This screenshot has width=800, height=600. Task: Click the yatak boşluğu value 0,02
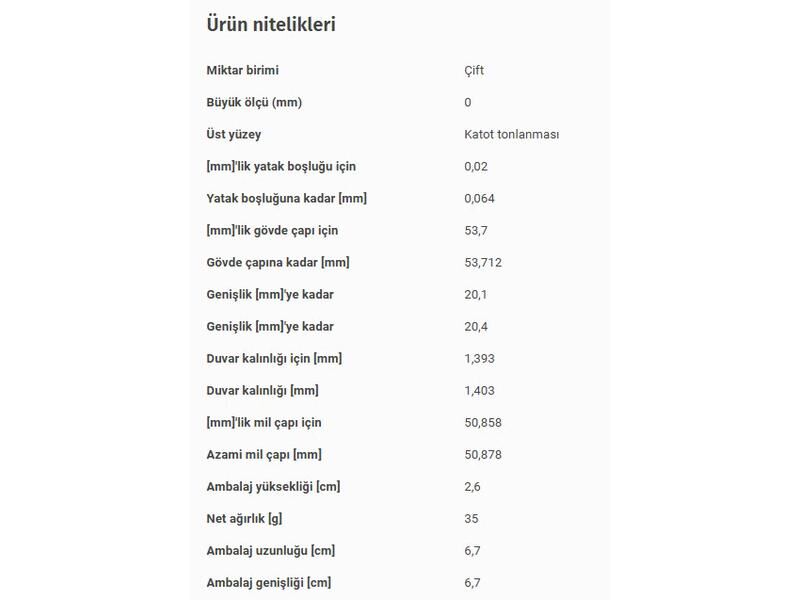point(476,167)
